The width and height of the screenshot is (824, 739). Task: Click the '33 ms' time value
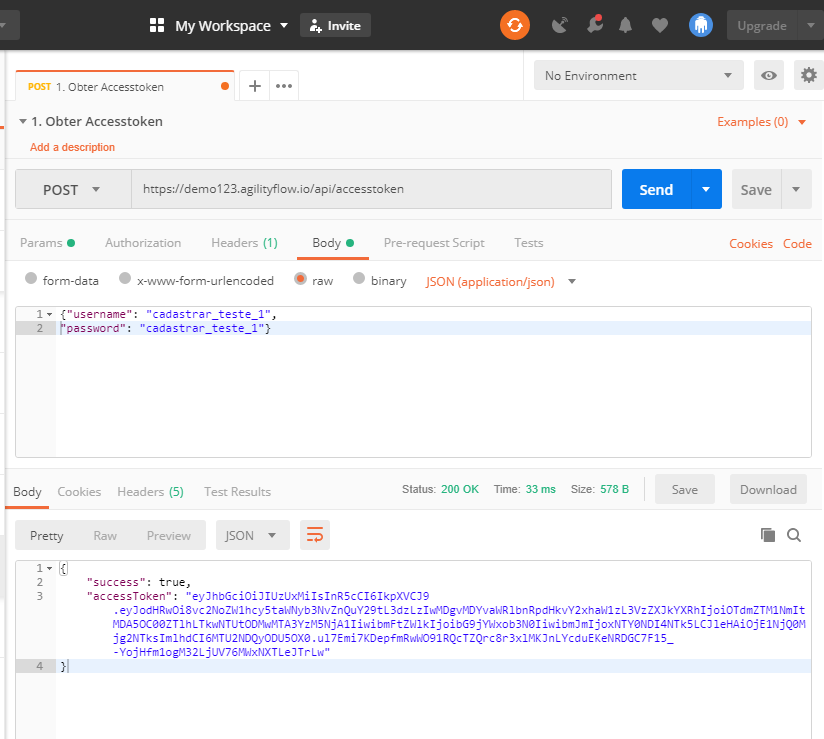(x=541, y=489)
